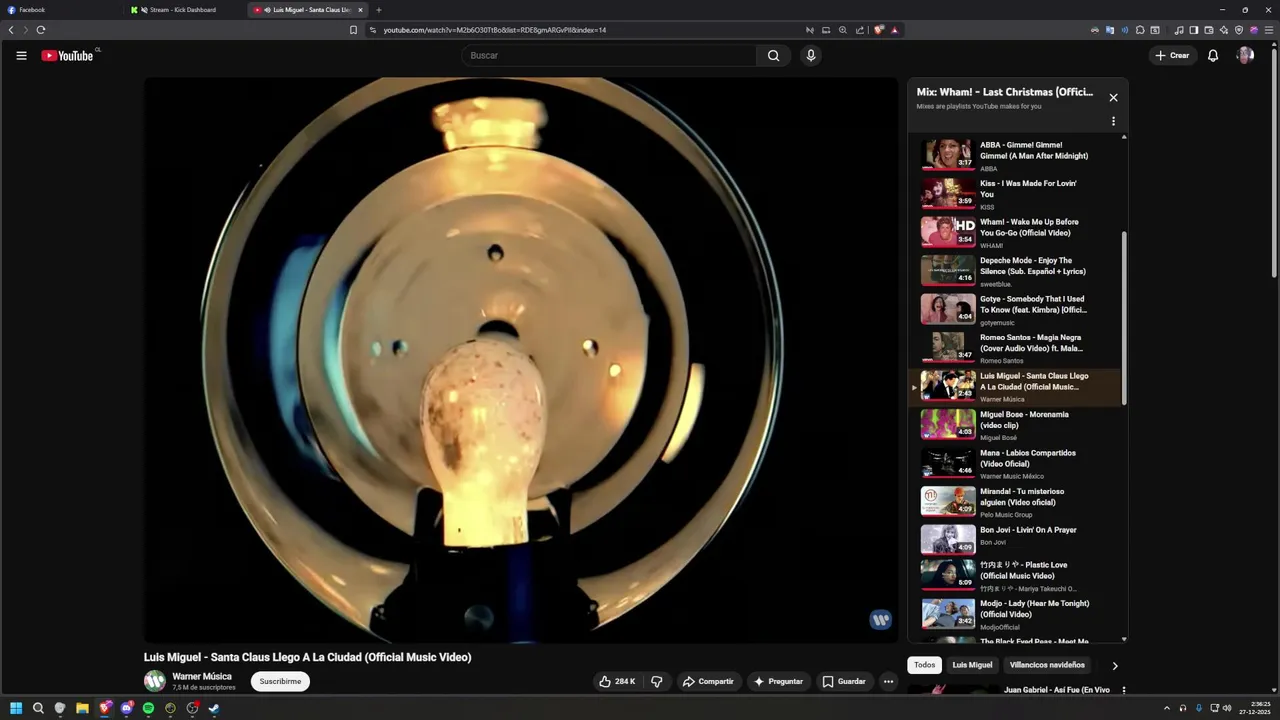Open Spotify from the taskbar

coord(148,708)
